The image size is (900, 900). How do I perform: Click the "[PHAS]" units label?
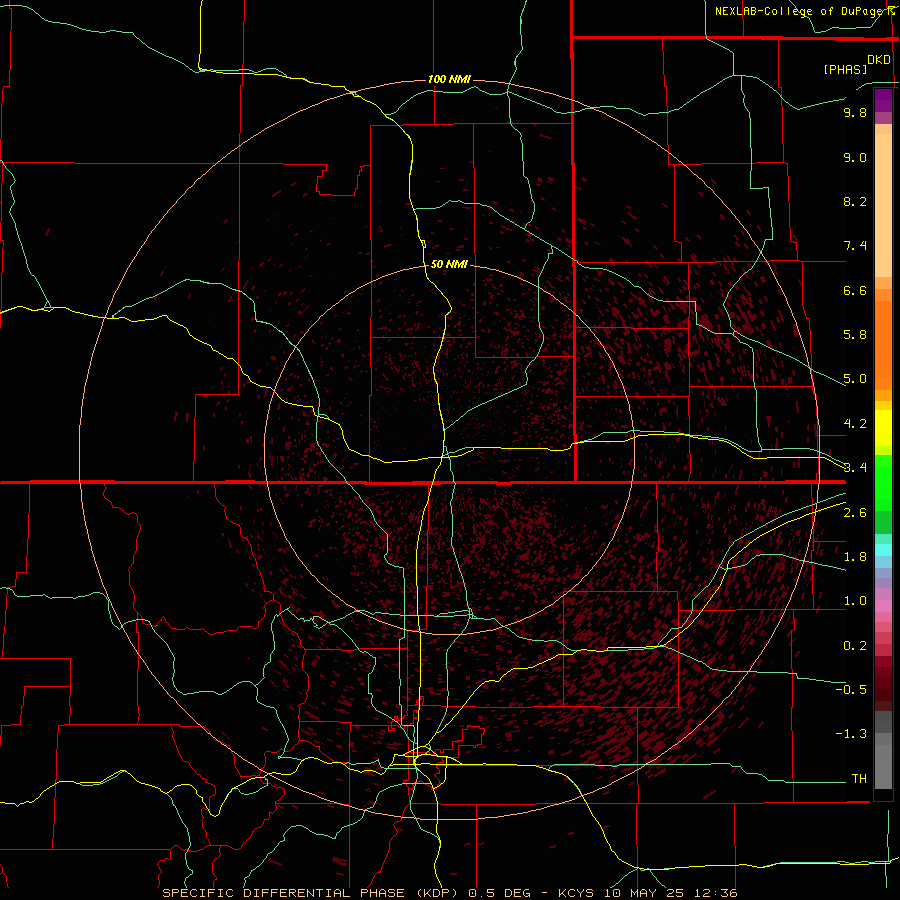coord(845,69)
